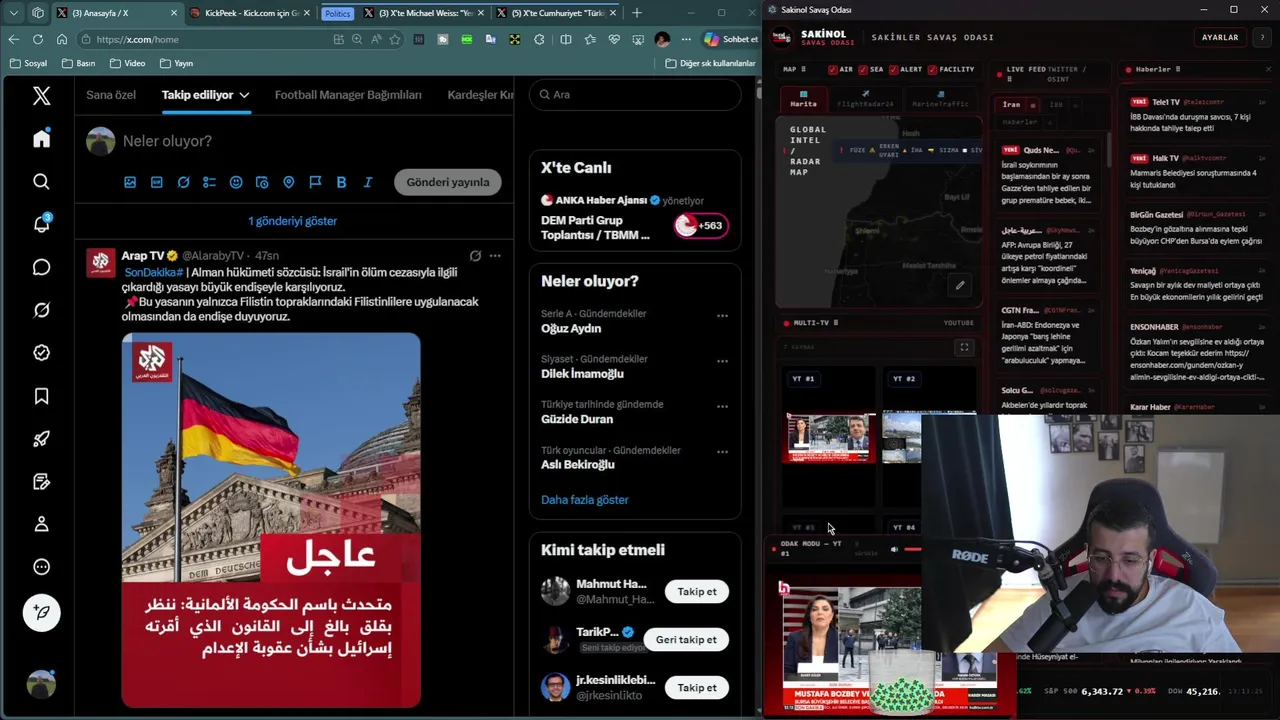Click the map edit pencil icon
The width and height of the screenshot is (1280, 720).
point(960,285)
